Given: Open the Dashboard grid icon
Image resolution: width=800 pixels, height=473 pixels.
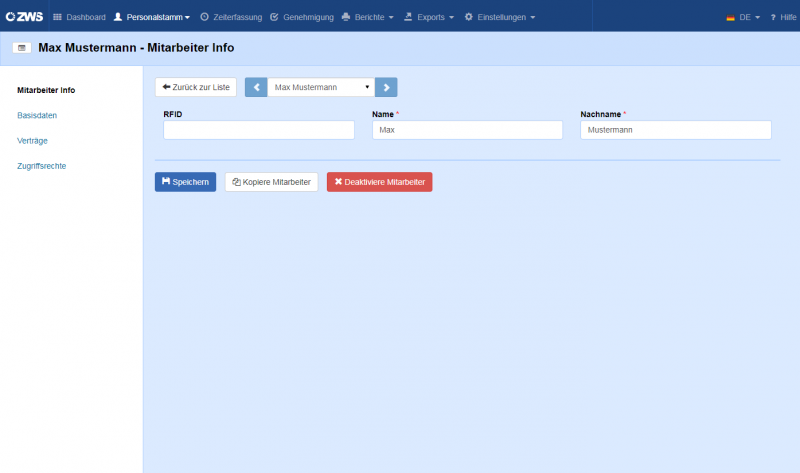Looking at the screenshot, I should (x=57, y=17).
